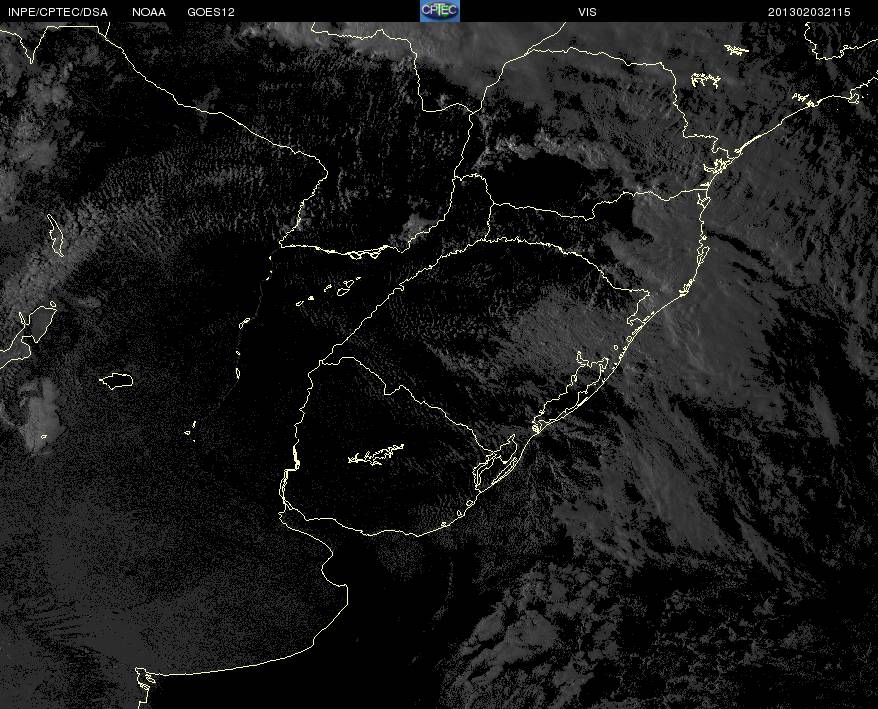Select the GOES12 satellite label
This screenshot has height=709, width=878.
click(211, 12)
